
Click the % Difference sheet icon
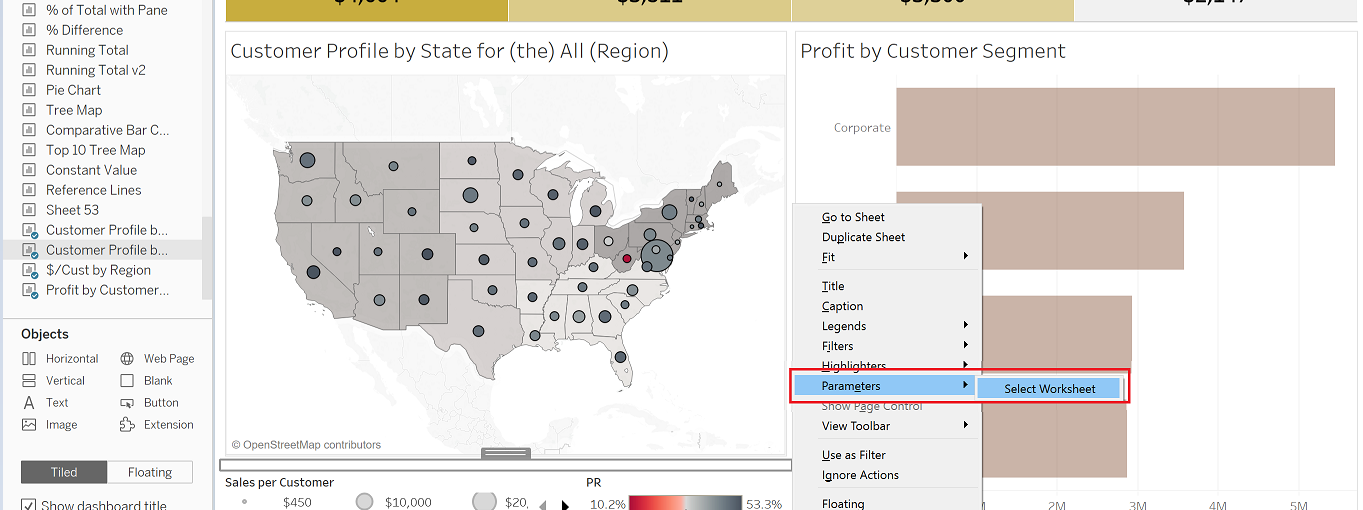(29, 30)
